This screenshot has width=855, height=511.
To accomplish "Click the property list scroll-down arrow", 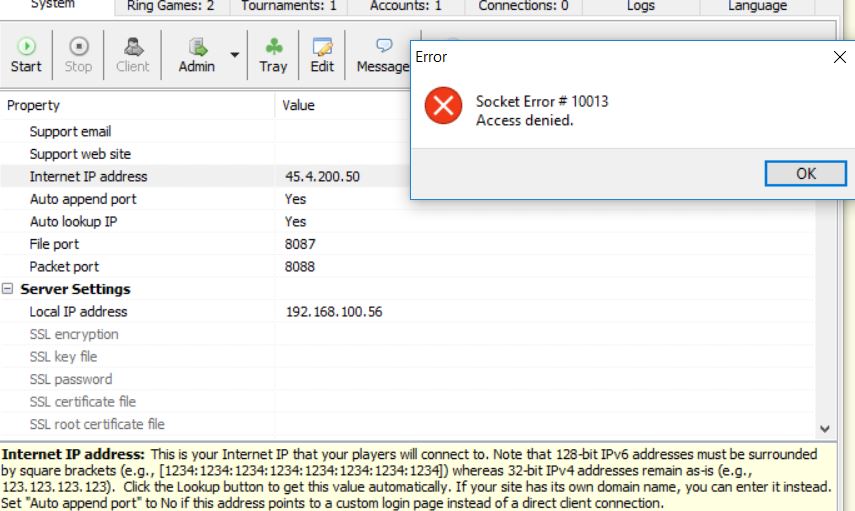I will tap(824, 429).
